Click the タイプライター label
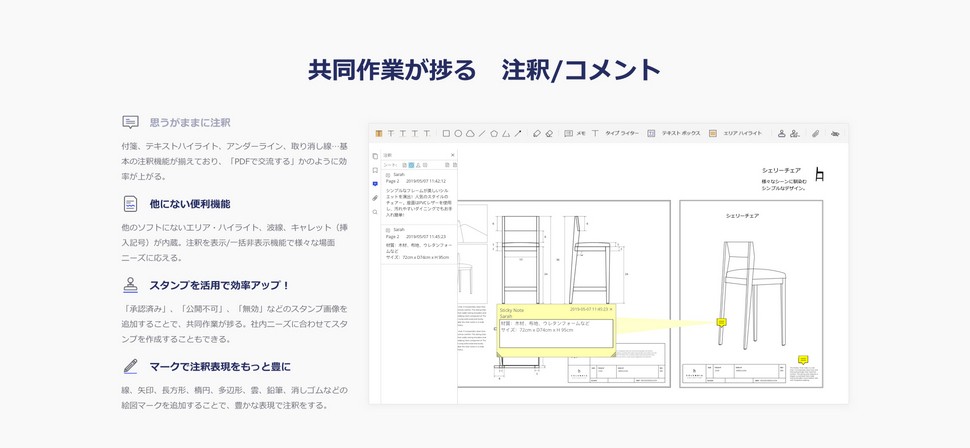970x448 pixels. [x=622, y=134]
